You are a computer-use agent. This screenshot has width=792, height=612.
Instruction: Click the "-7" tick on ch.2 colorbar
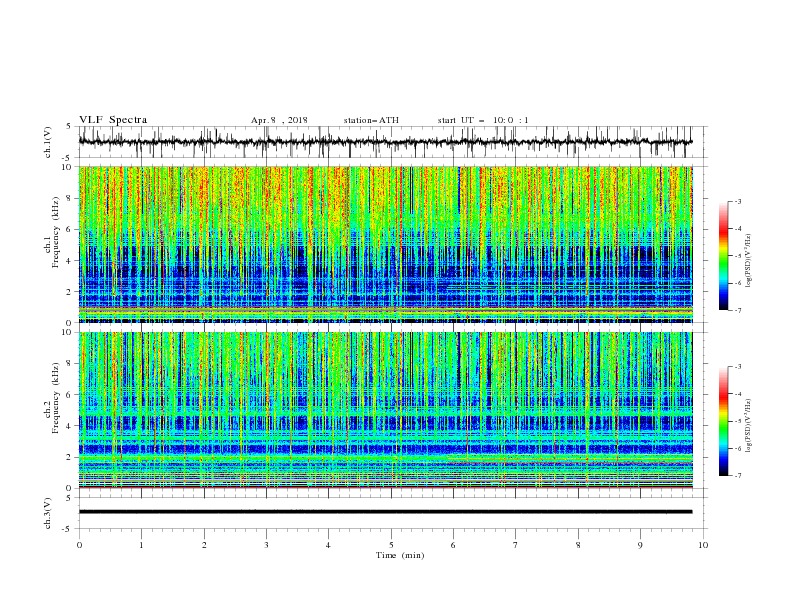click(737, 476)
